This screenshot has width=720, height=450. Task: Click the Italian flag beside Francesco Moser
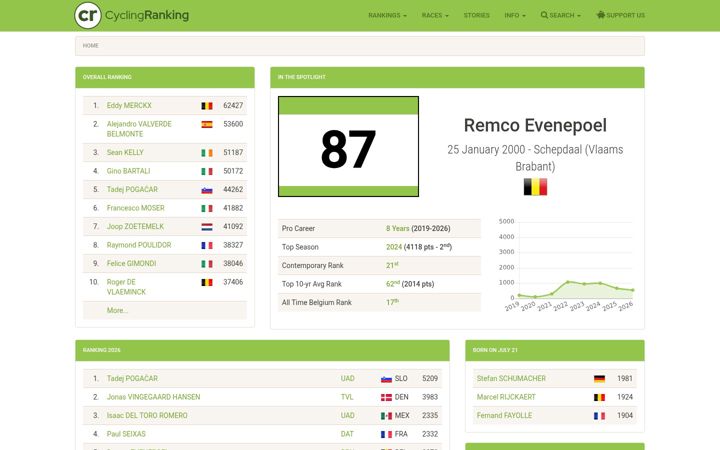pyautogui.click(x=207, y=208)
